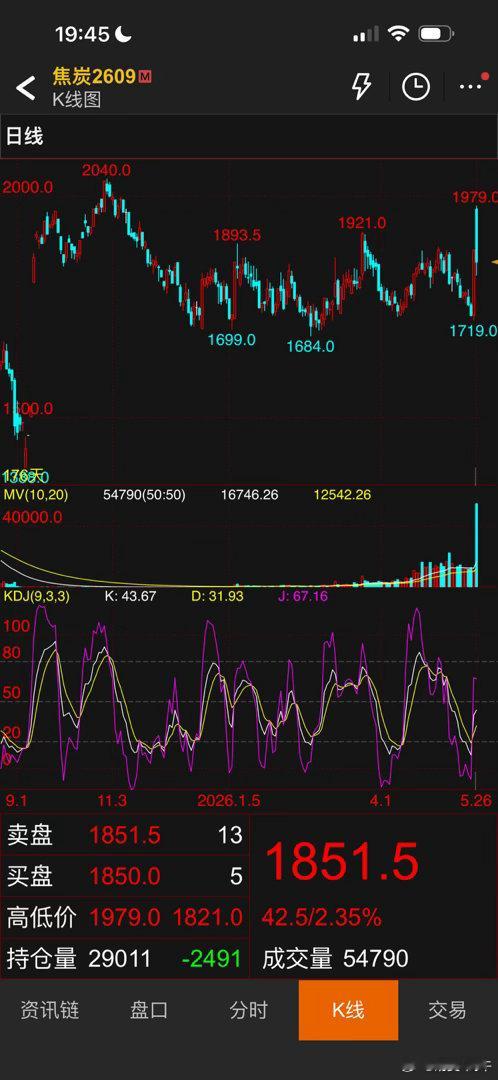The width and height of the screenshot is (498, 1080).
Task: Open the lightning quick-trade icon
Action: pyautogui.click(x=362, y=87)
